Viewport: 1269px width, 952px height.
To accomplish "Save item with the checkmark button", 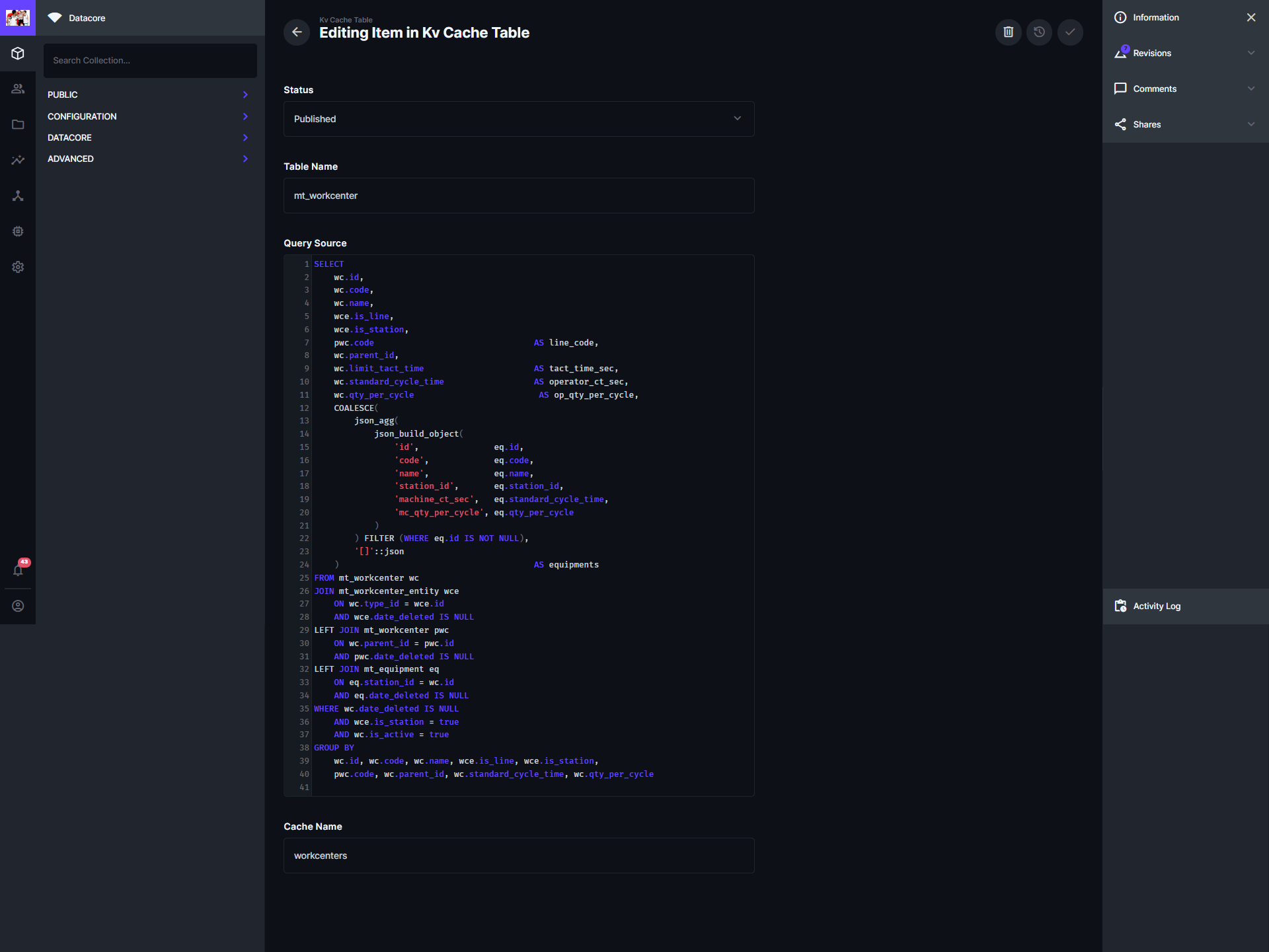I will click(1070, 32).
